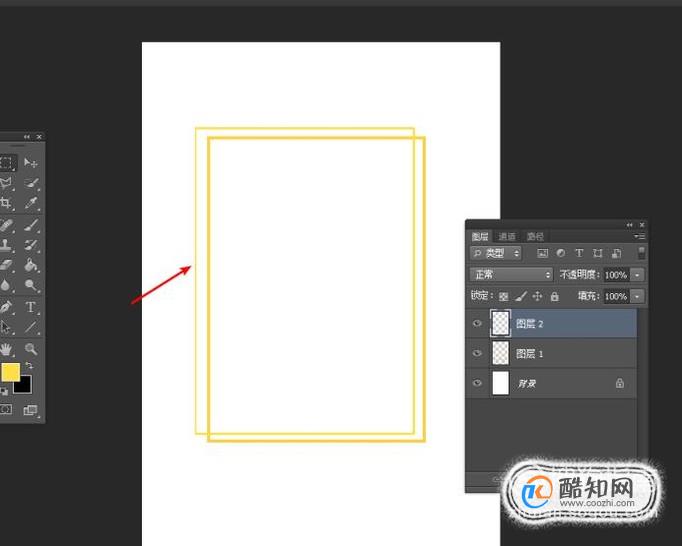The width and height of the screenshot is (682, 546).
Task: Filter layers by pixel layers
Action: (542, 253)
